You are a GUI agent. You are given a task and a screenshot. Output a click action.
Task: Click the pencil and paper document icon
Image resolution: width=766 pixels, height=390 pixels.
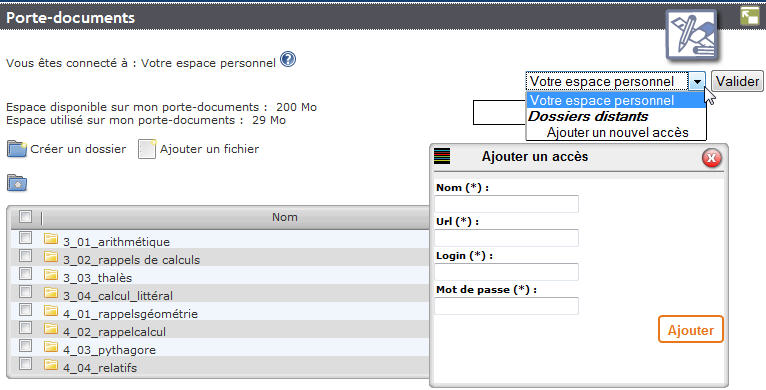point(691,36)
